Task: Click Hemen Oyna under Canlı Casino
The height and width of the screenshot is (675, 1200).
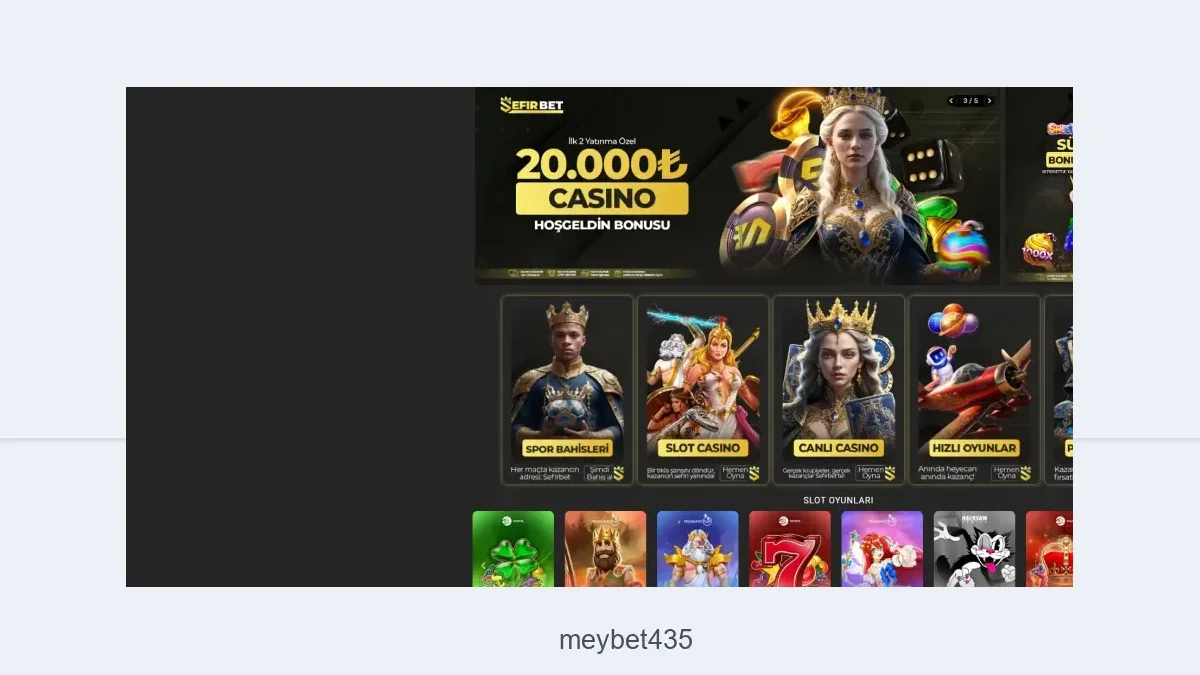Action: click(x=876, y=473)
